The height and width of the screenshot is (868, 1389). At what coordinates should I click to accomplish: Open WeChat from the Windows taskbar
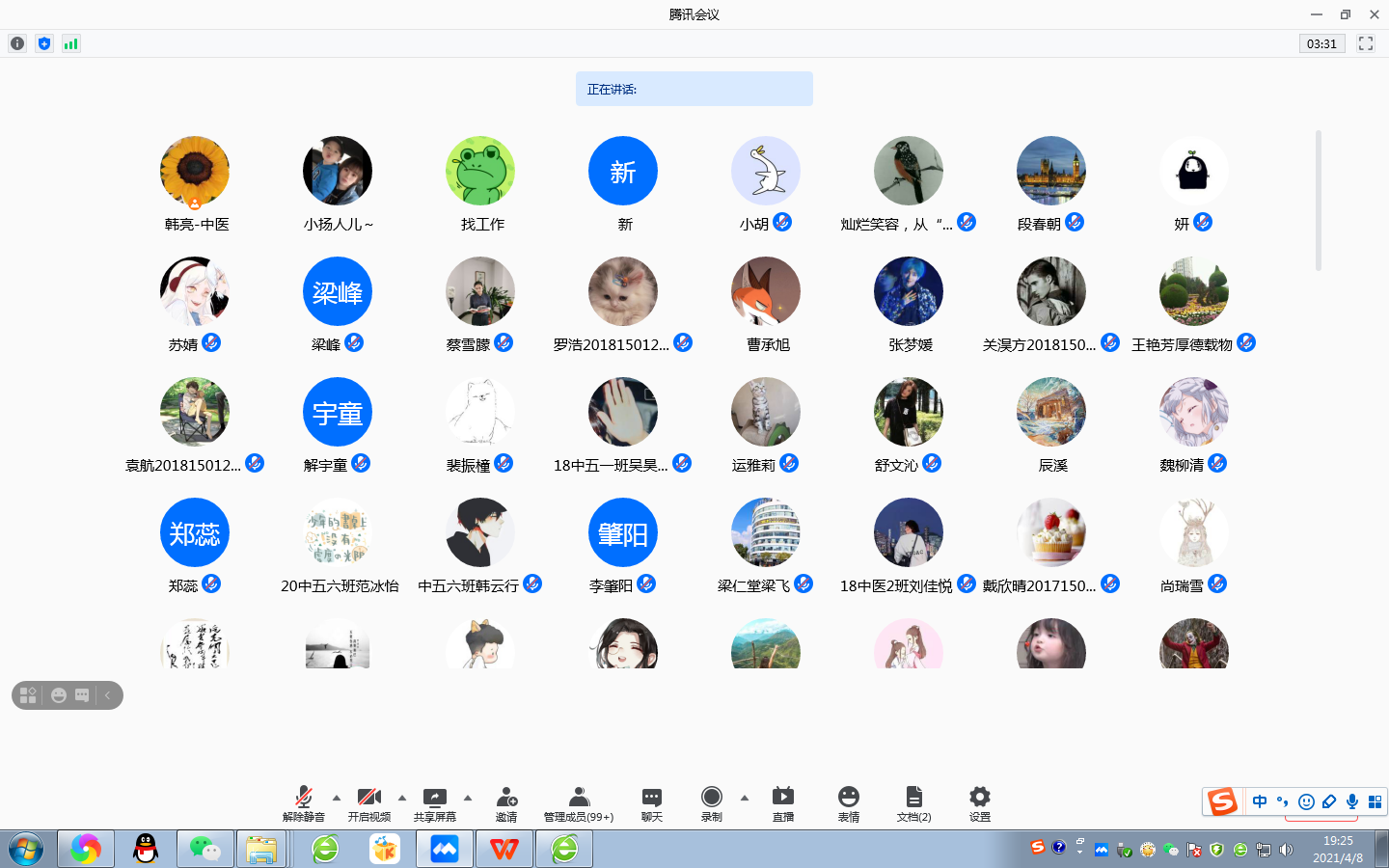204,849
